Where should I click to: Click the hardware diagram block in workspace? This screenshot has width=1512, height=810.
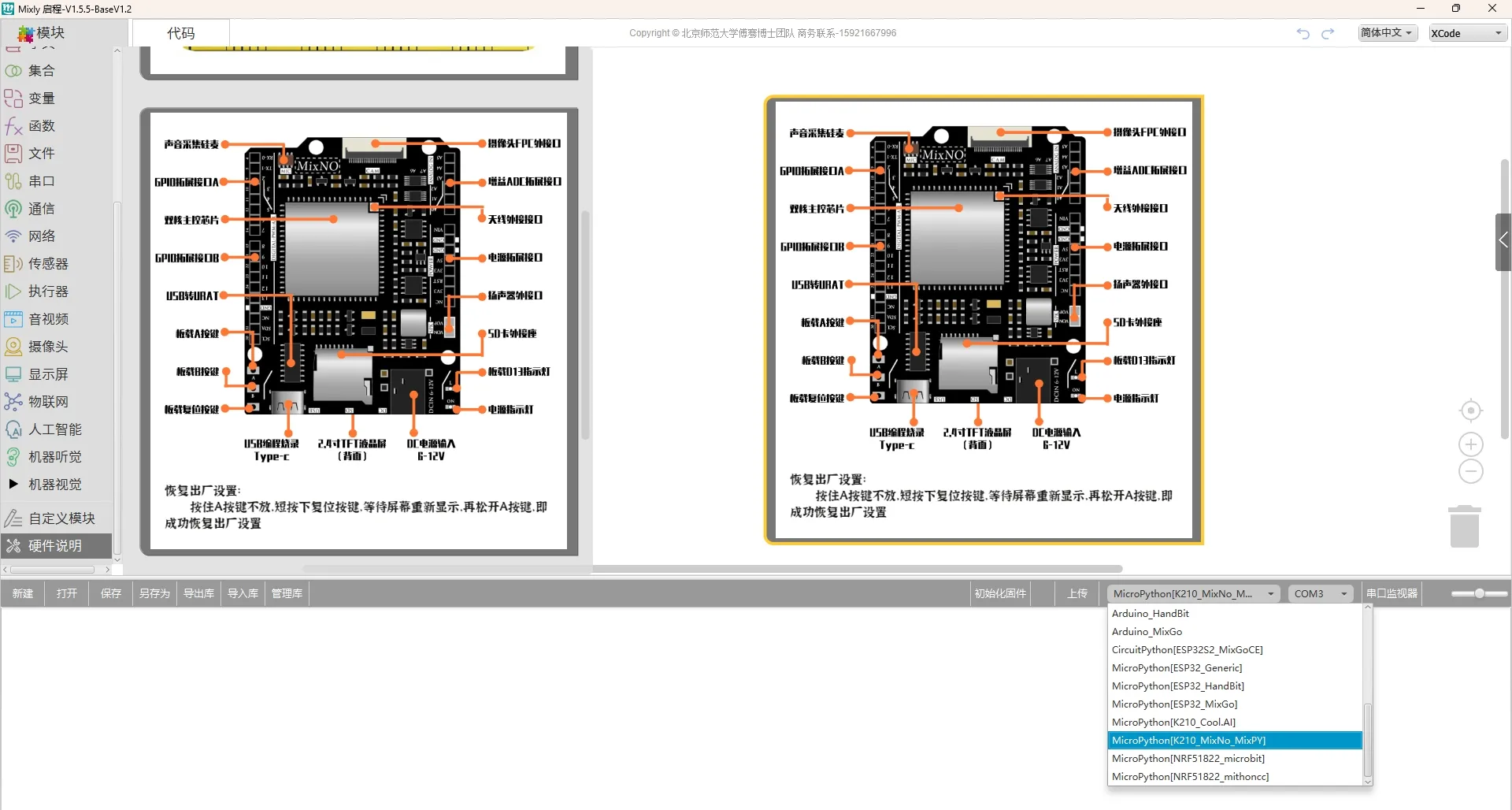click(983, 319)
